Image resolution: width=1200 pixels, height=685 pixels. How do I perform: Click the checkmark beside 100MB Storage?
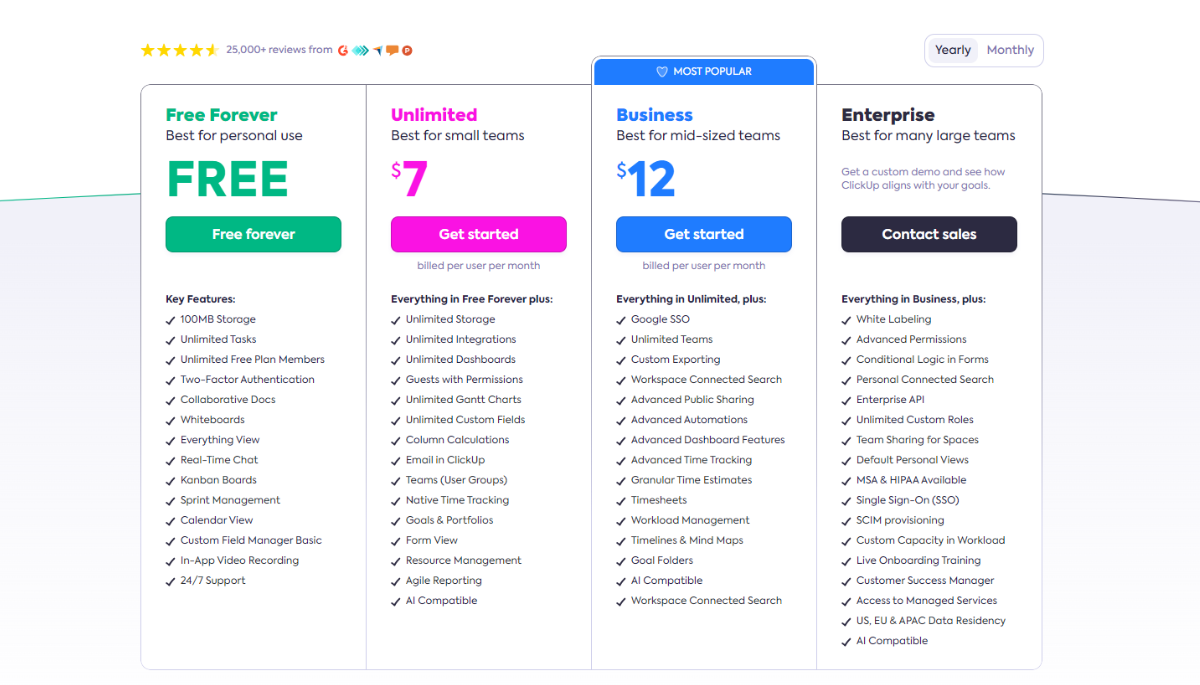click(170, 319)
